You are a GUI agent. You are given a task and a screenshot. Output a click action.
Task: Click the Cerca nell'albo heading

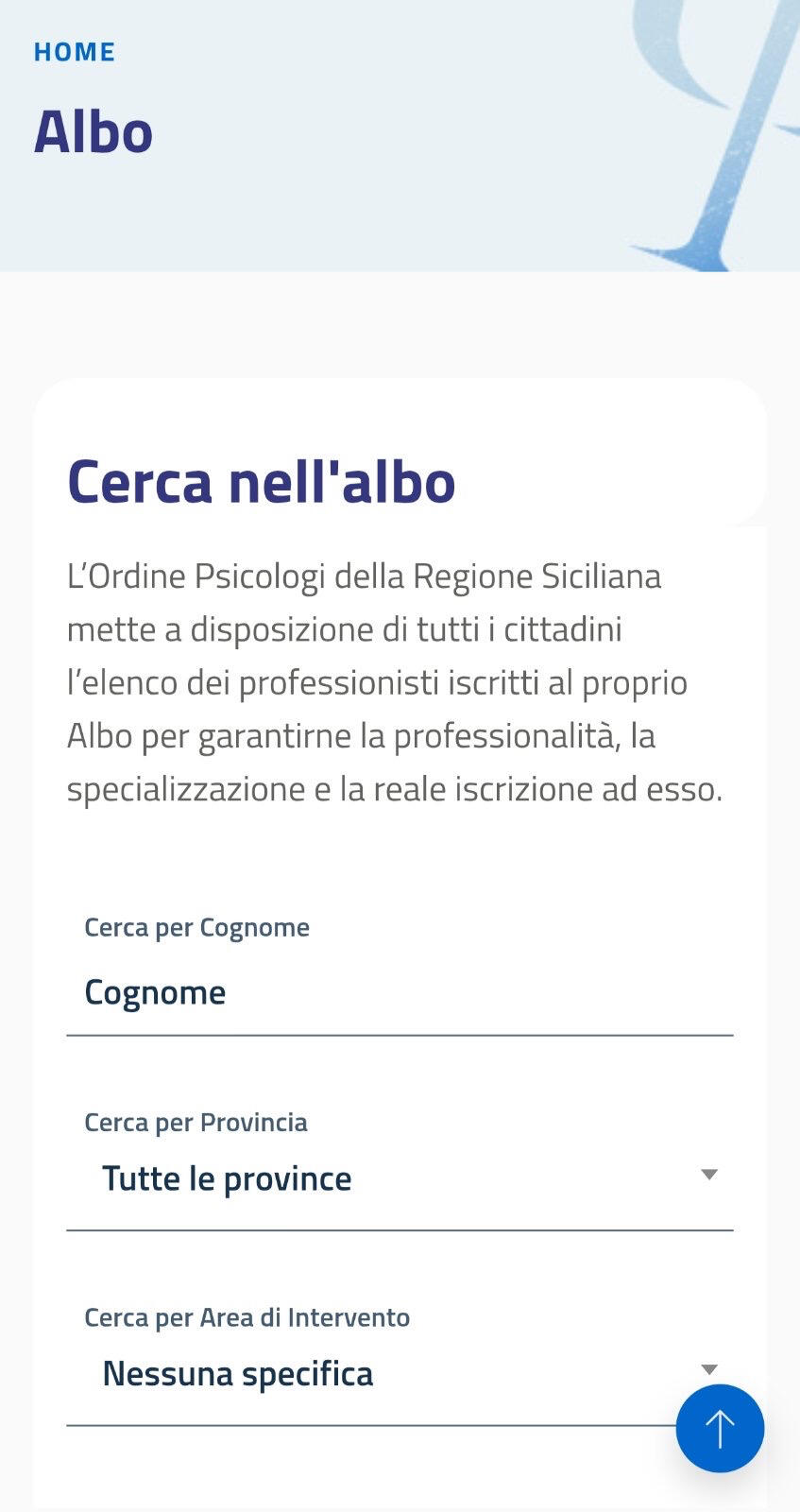[x=262, y=481]
